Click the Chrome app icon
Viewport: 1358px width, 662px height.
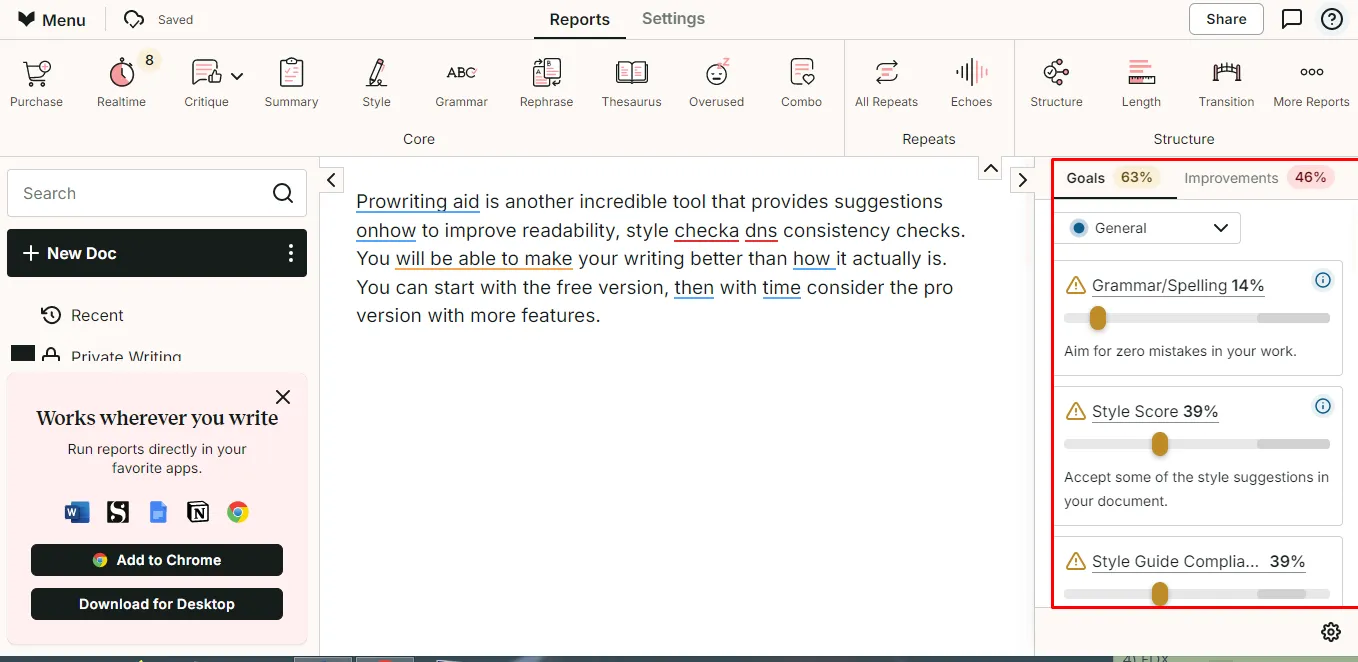click(237, 512)
